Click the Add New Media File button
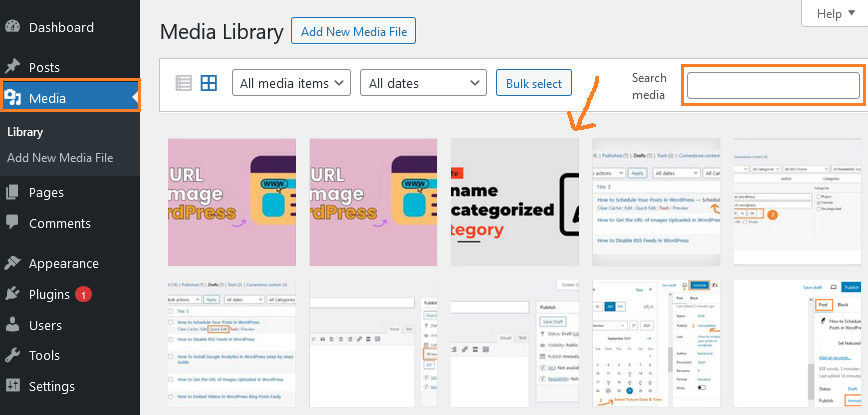Image resolution: width=868 pixels, height=415 pixels. [x=353, y=32]
